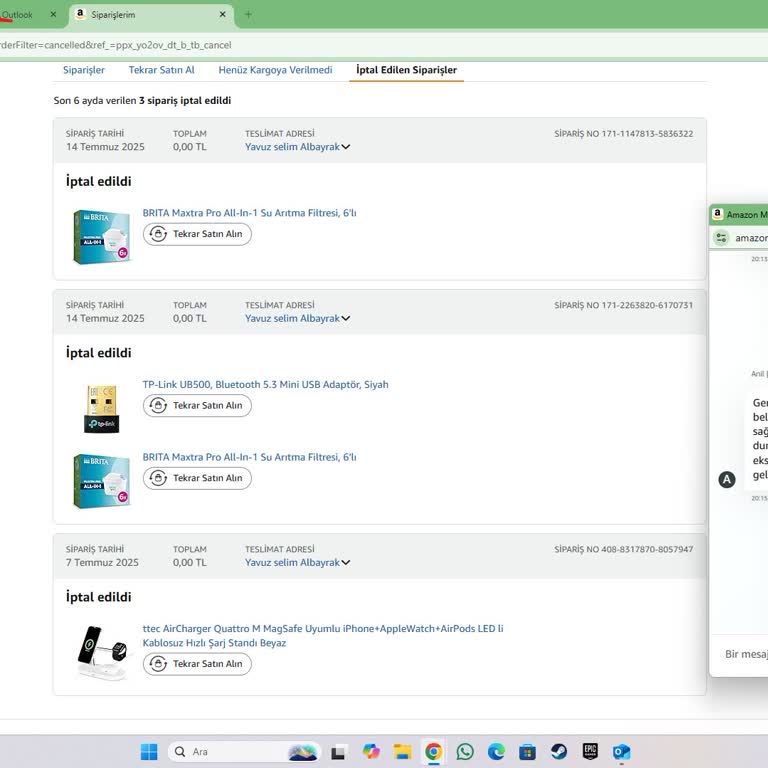The image size is (768, 768).
Task: Open WhatsApp from the taskbar
Action: tap(465, 752)
